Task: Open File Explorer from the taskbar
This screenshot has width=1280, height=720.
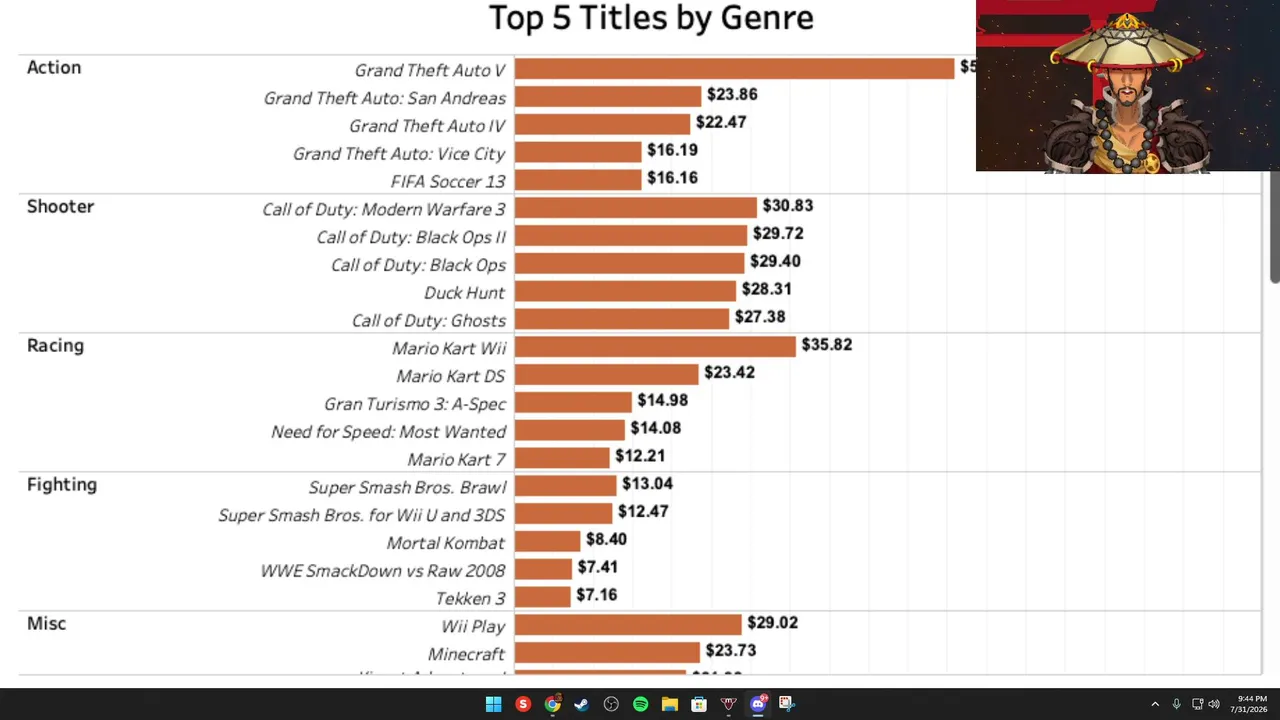Action: [670, 704]
